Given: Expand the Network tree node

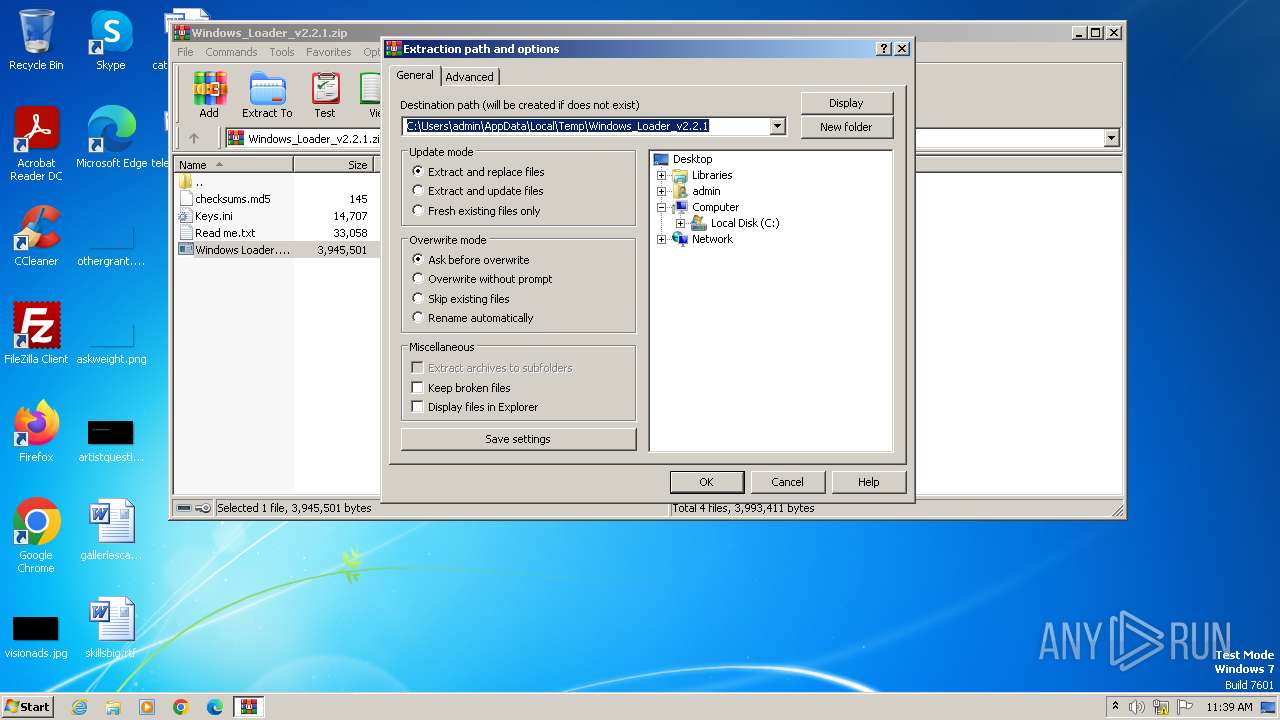Looking at the screenshot, I should [x=661, y=239].
